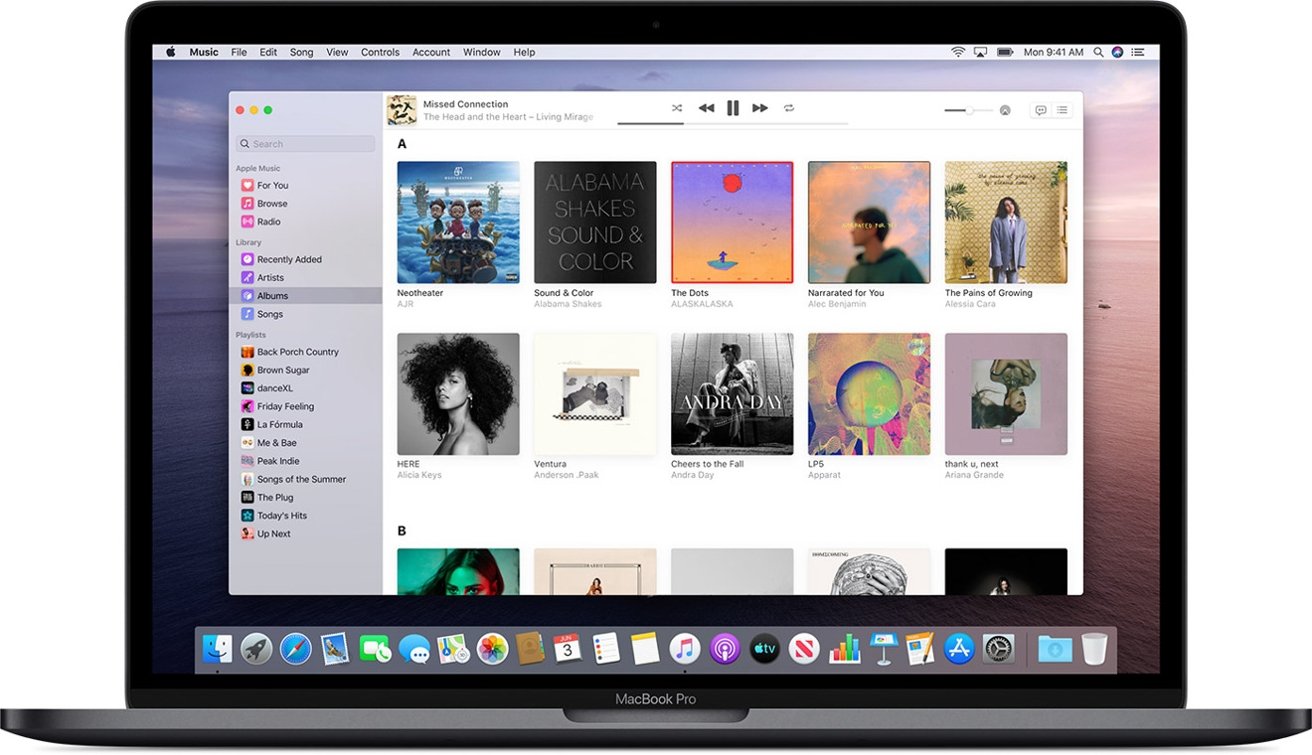The image size is (1312, 755).
Task: Pause the currently playing song
Action: [x=733, y=108]
